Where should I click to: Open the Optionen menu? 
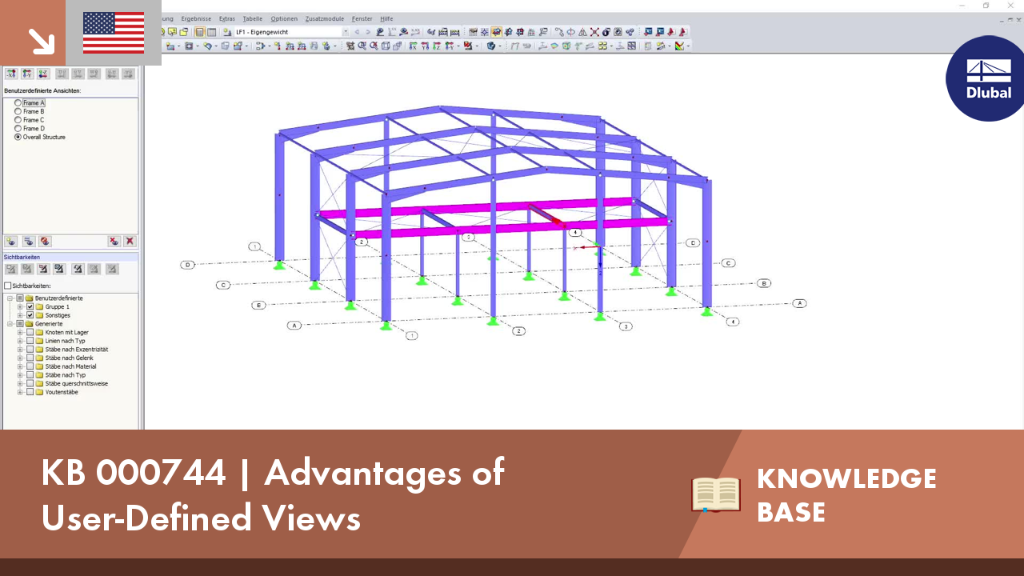click(284, 19)
